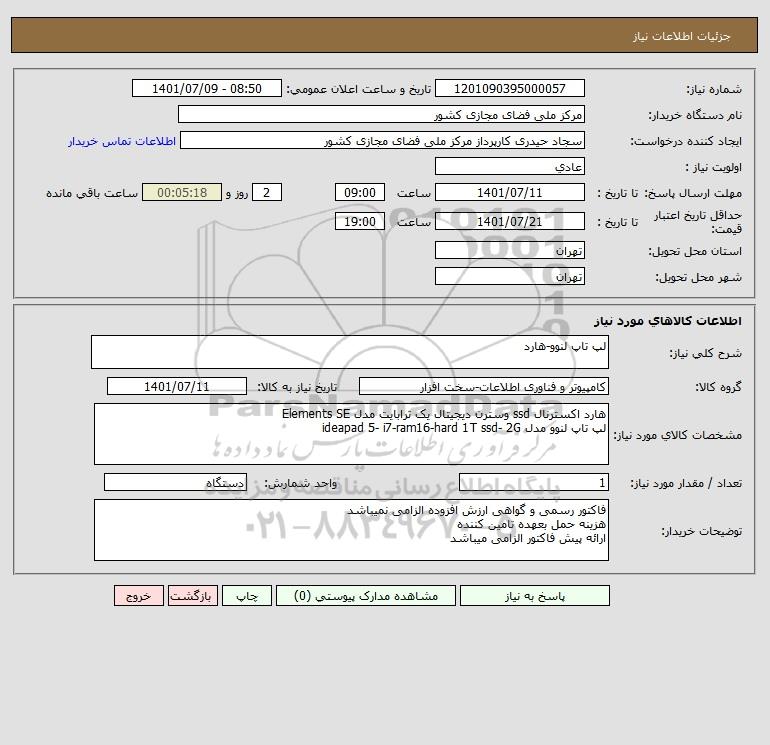Click the line هزینه حمل بعهده تامین کننده
The image size is (770, 745).
click(x=531, y=524)
